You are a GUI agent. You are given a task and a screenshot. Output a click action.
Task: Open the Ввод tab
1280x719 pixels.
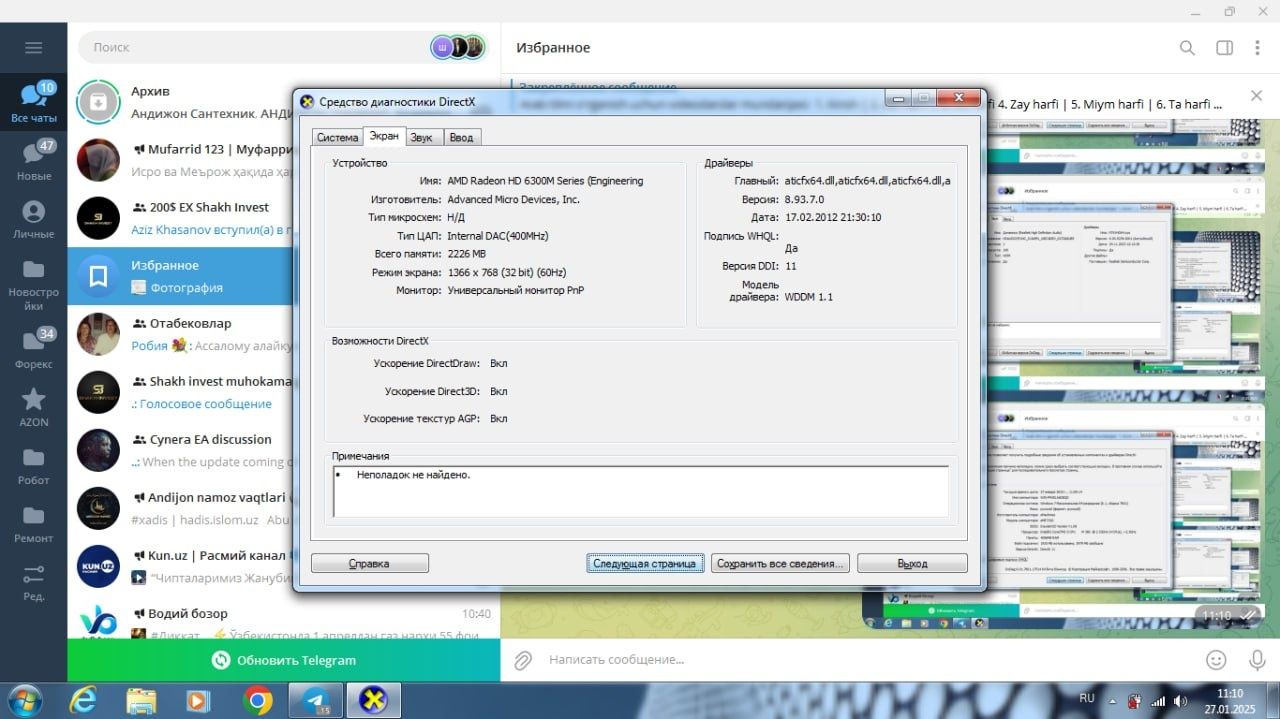point(461,137)
